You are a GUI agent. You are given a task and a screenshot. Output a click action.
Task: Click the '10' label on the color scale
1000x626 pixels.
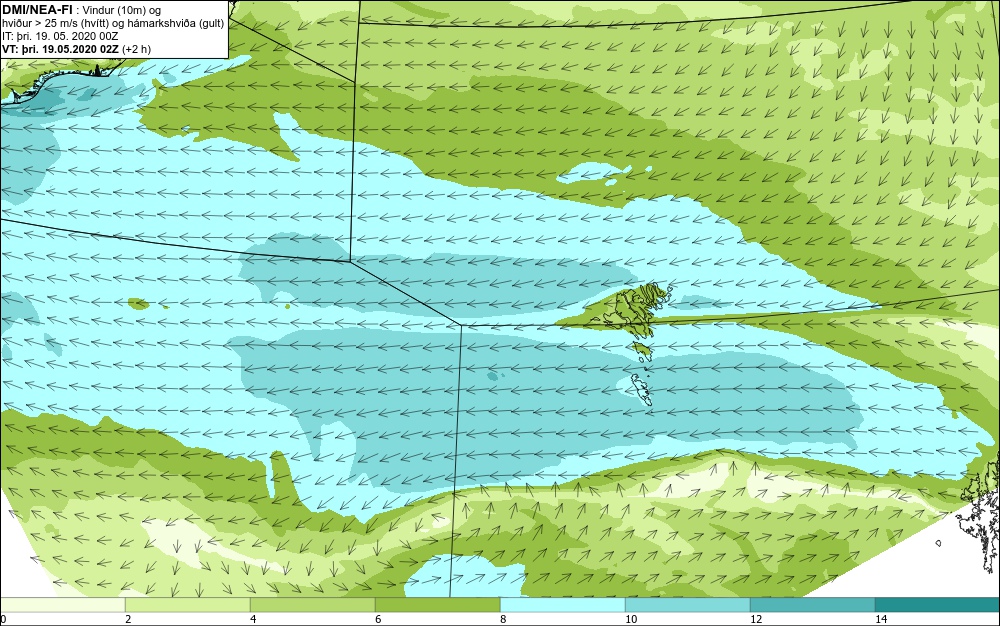pyautogui.click(x=631, y=619)
